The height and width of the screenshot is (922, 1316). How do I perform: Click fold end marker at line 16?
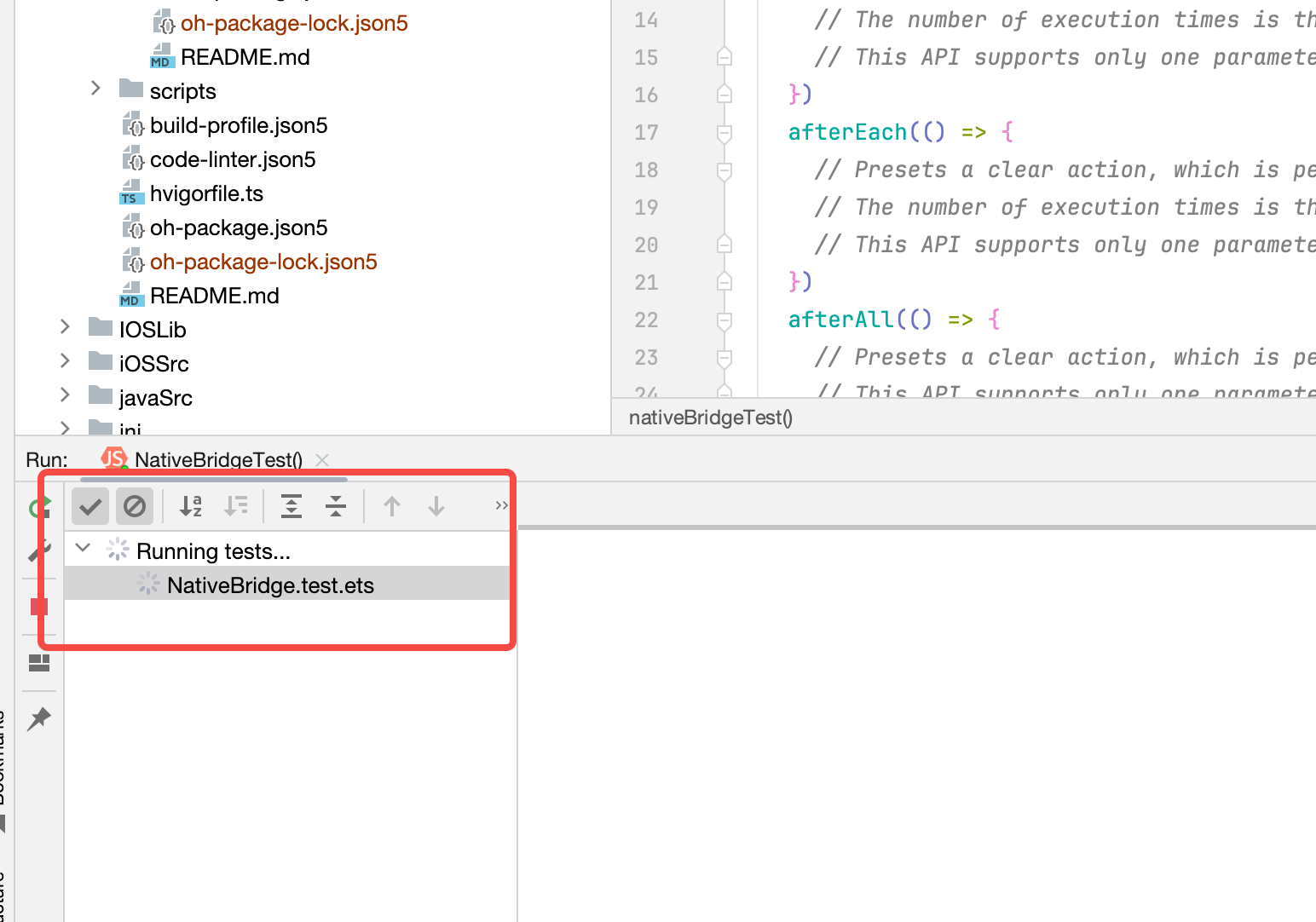(724, 95)
